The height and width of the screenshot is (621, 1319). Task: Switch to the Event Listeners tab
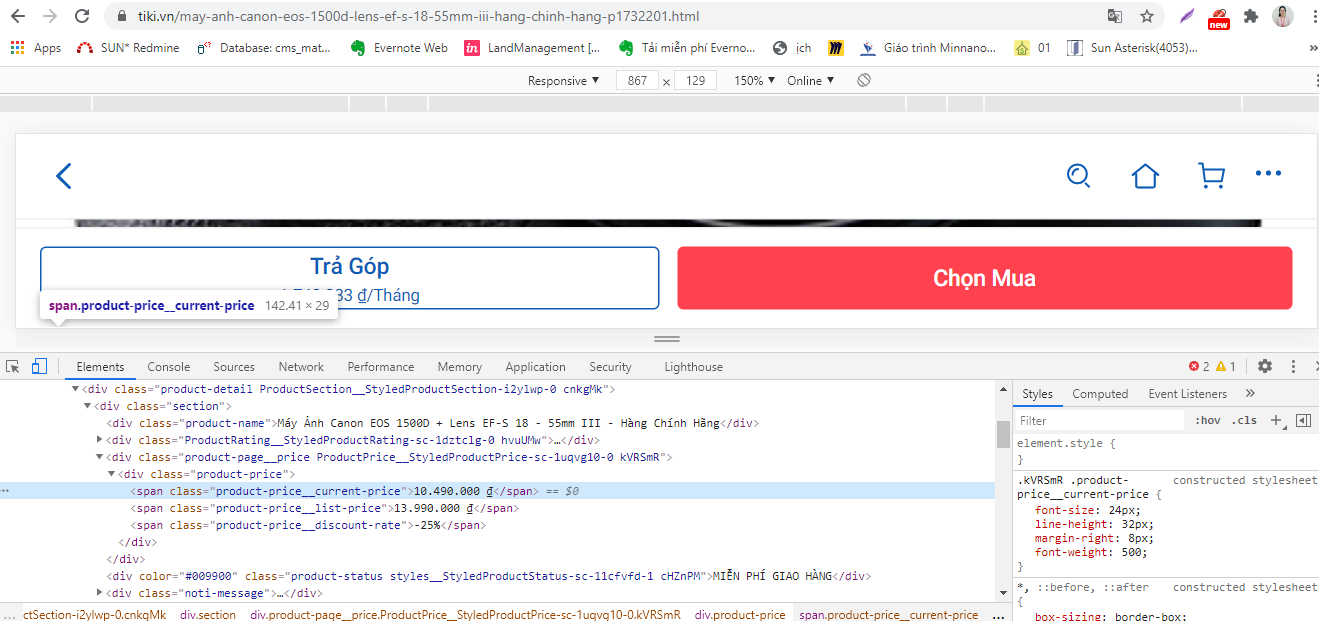1187,393
